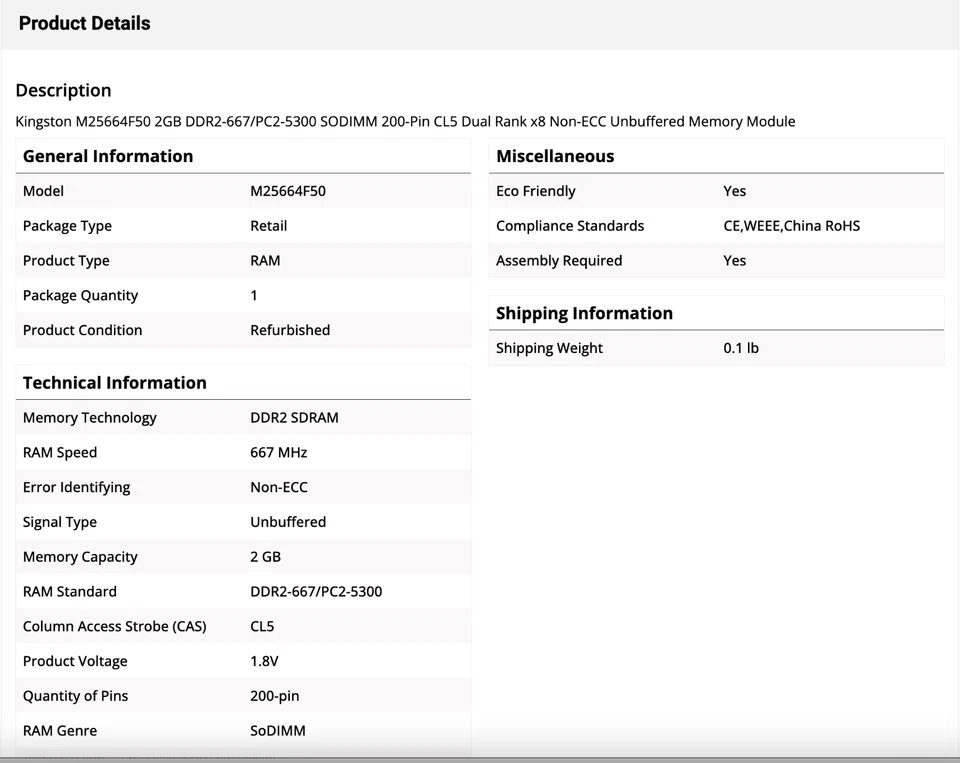
Task: Click the Column Access Strobe (CAS) label
Action: (115, 627)
